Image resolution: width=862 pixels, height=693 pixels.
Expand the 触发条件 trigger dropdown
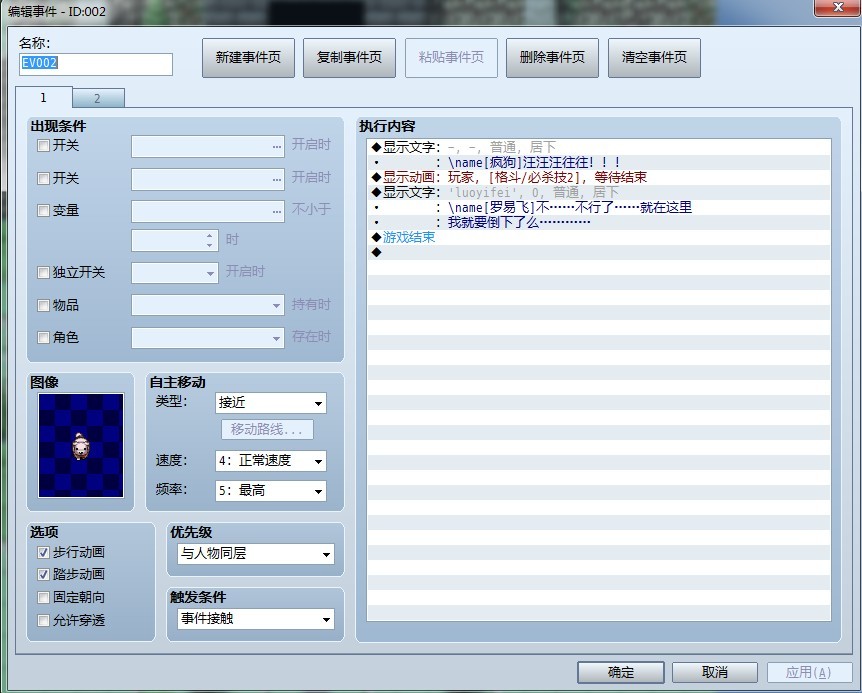pyautogui.click(x=256, y=619)
